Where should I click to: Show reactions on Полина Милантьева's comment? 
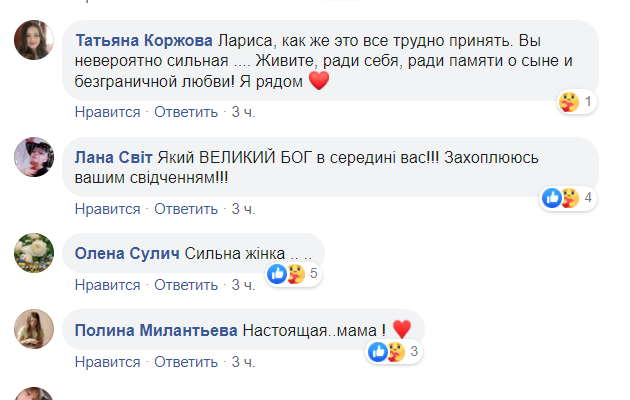393,351
